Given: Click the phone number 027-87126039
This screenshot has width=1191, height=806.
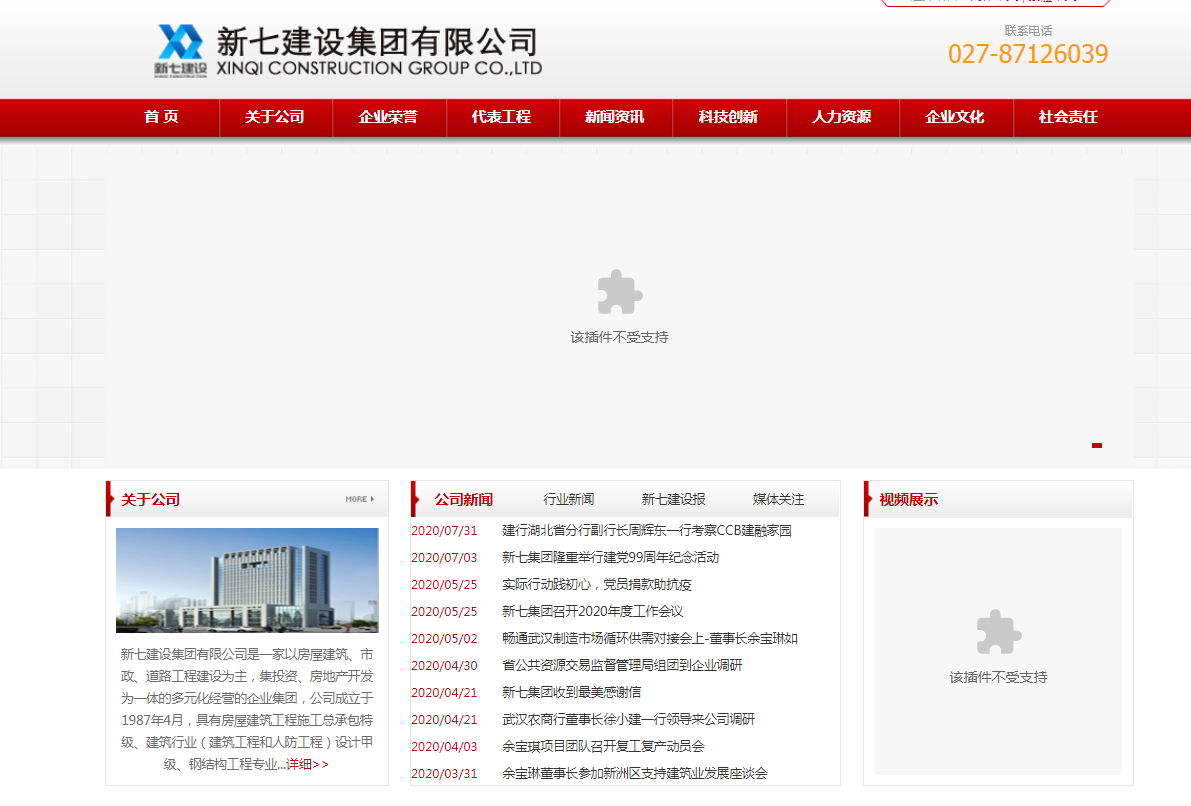Looking at the screenshot, I should (x=1028, y=54).
